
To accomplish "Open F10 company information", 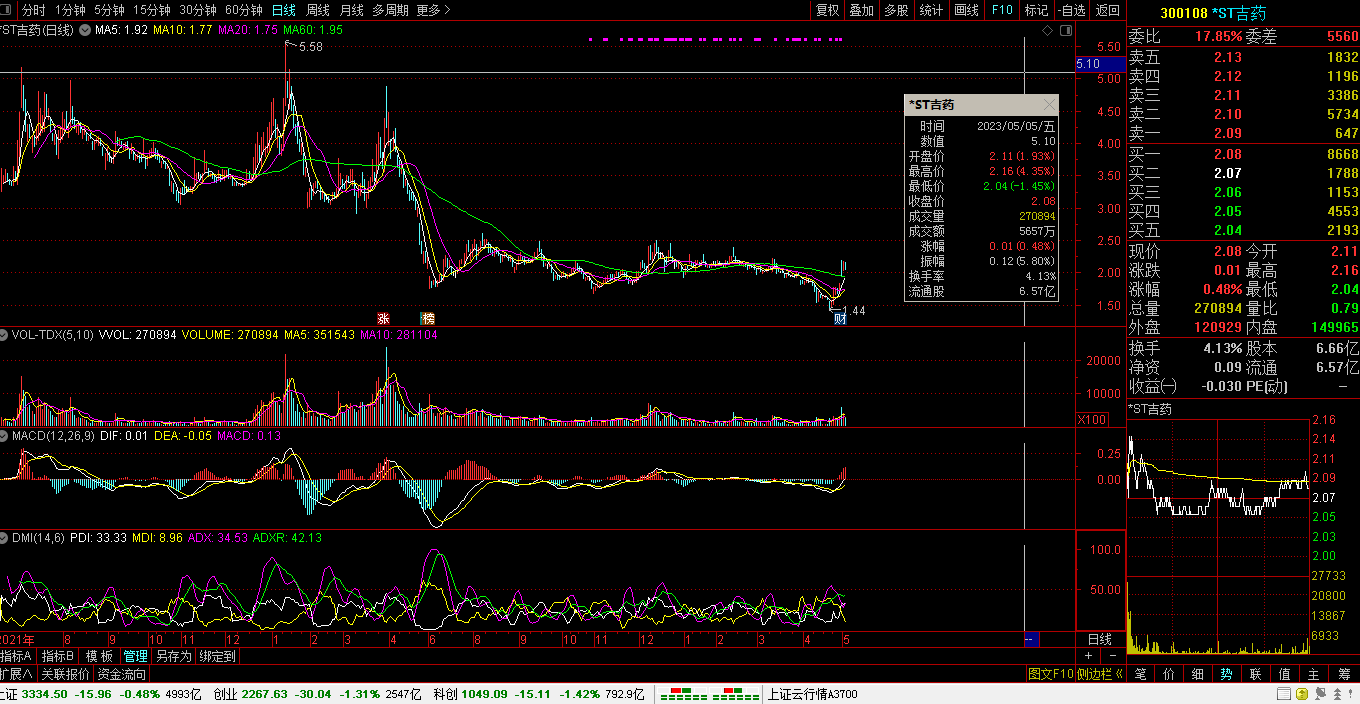I will (1002, 10).
